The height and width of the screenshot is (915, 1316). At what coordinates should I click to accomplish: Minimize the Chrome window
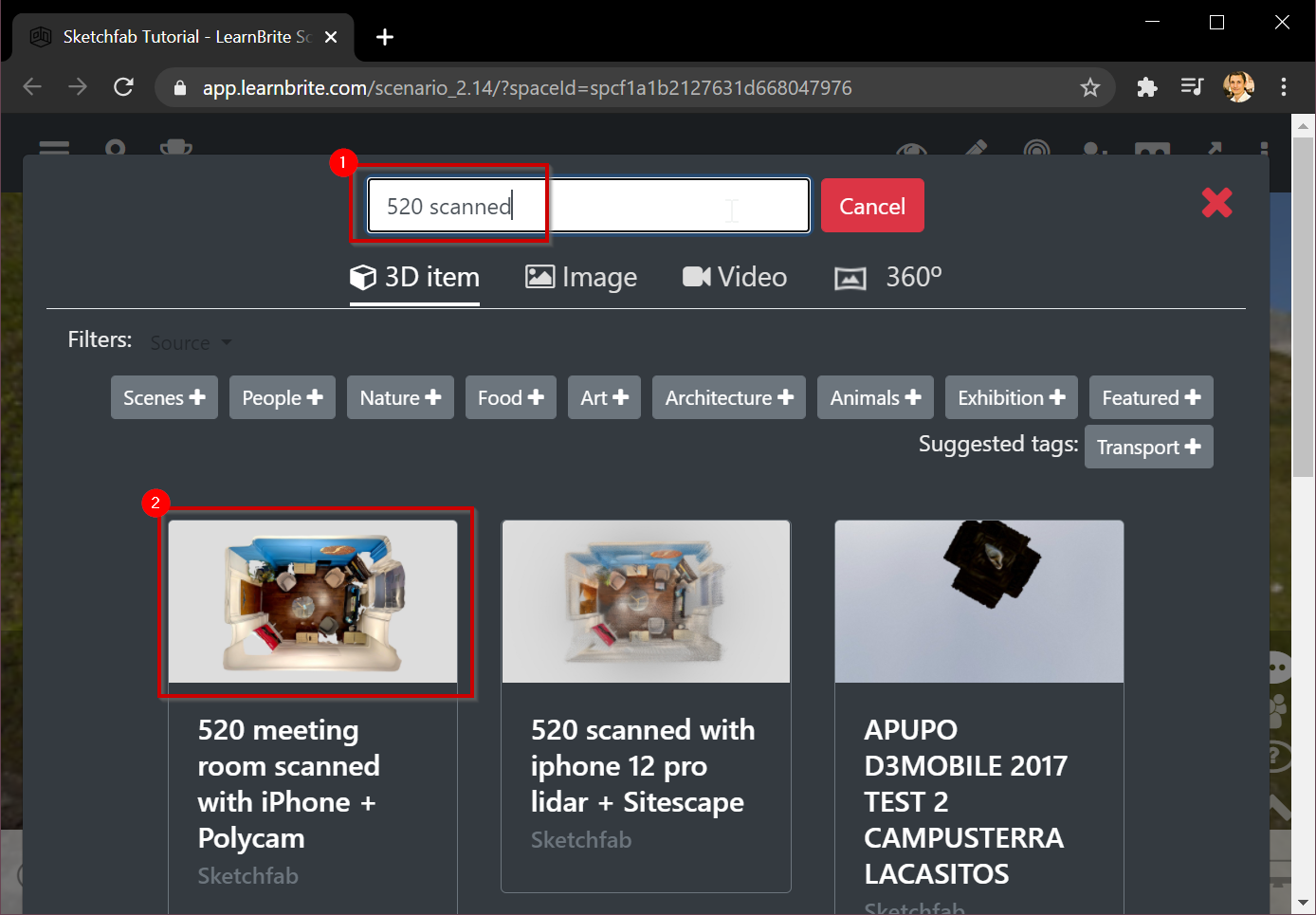click(x=1153, y=22)
